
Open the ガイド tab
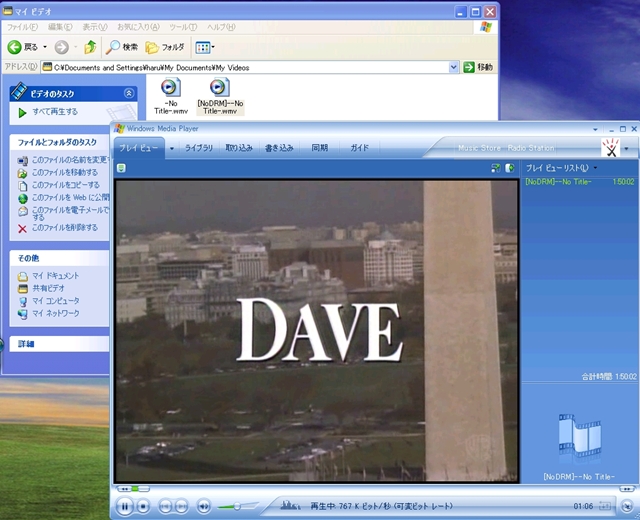[x=360, y=148]
